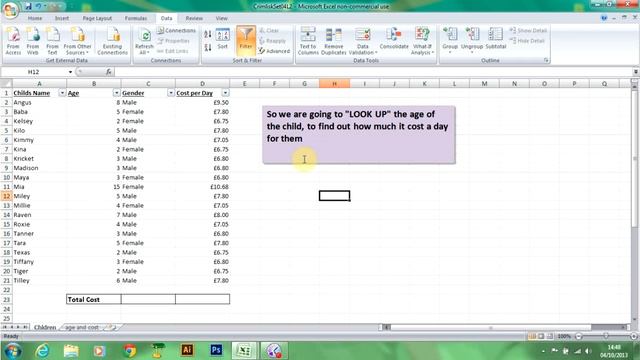Select the age and cost sheet tab
The height and width of the screenshot is (360, 640).
click(82, 327)
